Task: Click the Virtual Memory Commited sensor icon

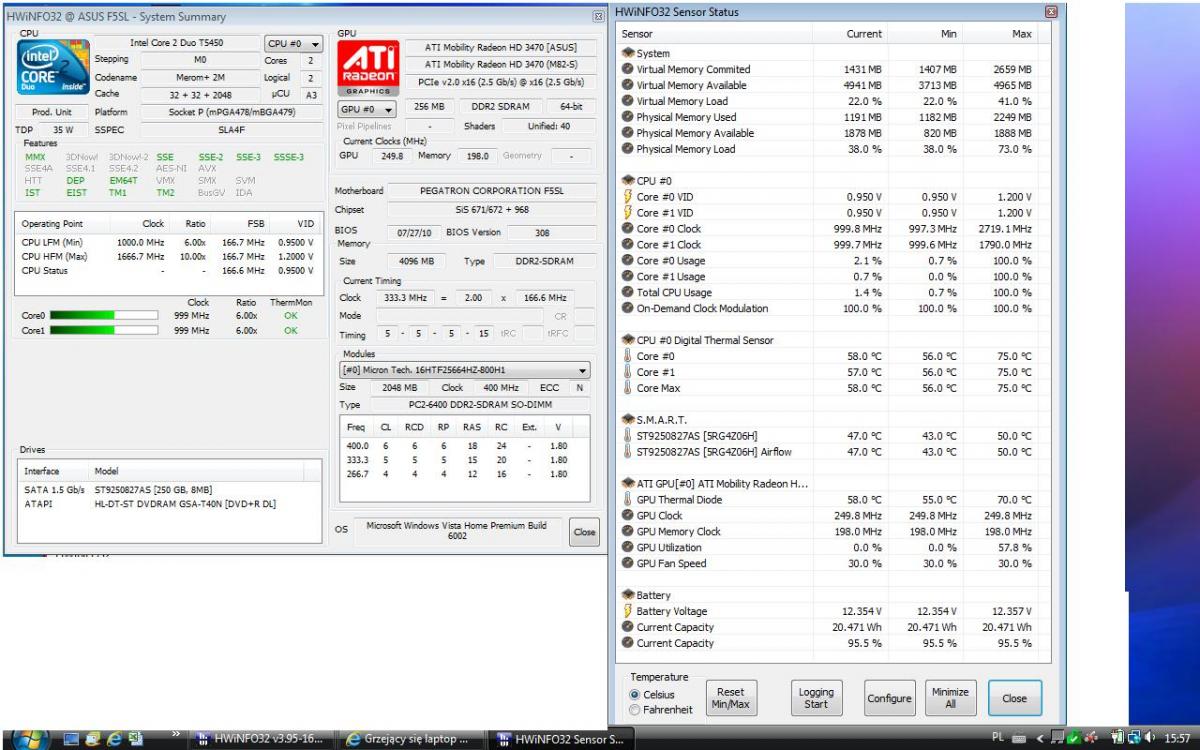Action: pyautogui.click(x=628, y=69)
